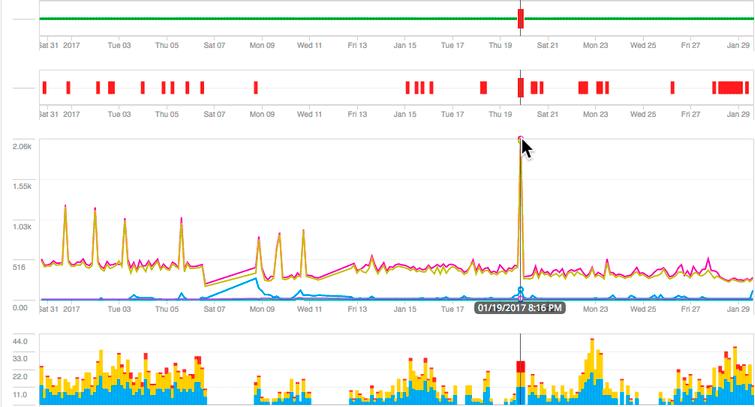Click the Wed 25 date label under the line chart
Screen dimensions: 755x407
point(643,309)
